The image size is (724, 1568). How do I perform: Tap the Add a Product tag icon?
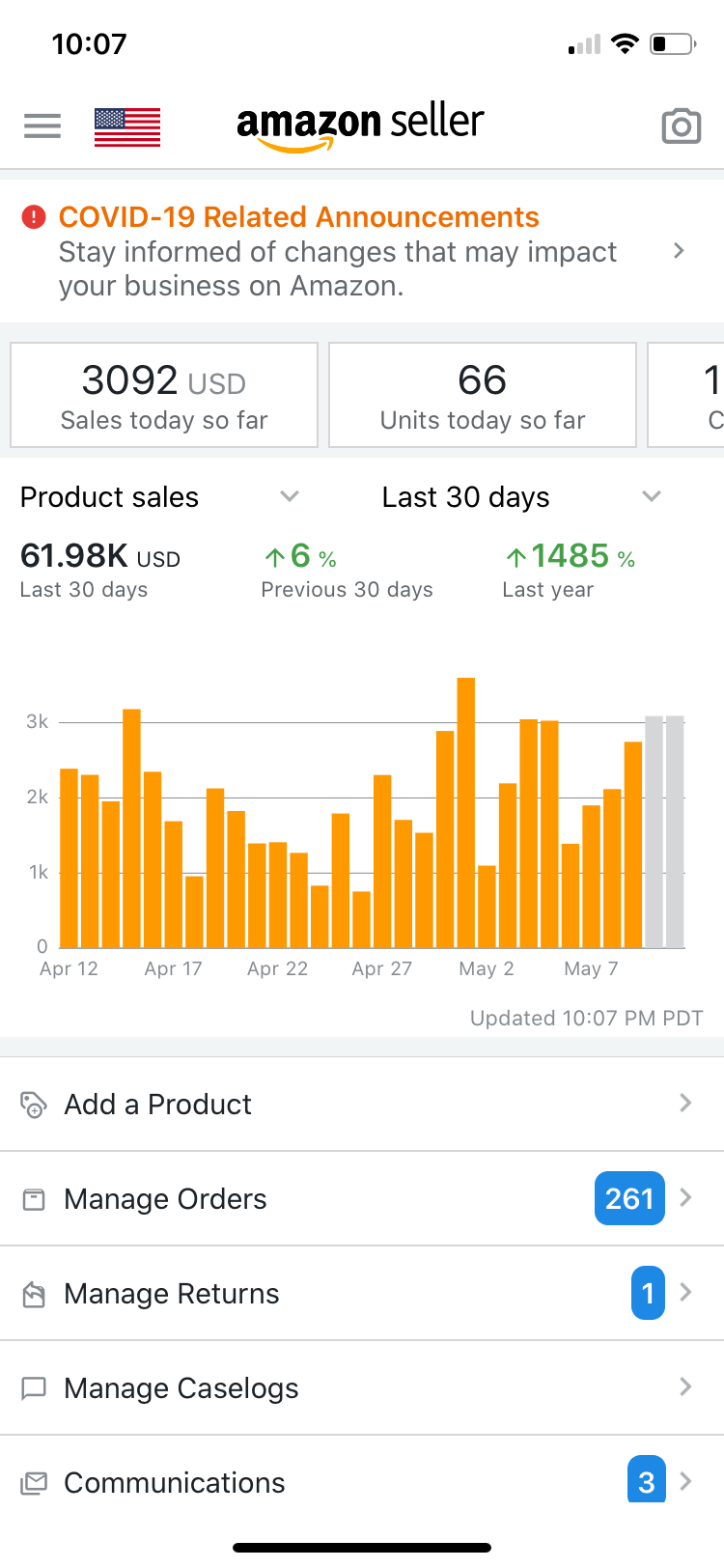pyautogui.click(x=34, y=1104)
